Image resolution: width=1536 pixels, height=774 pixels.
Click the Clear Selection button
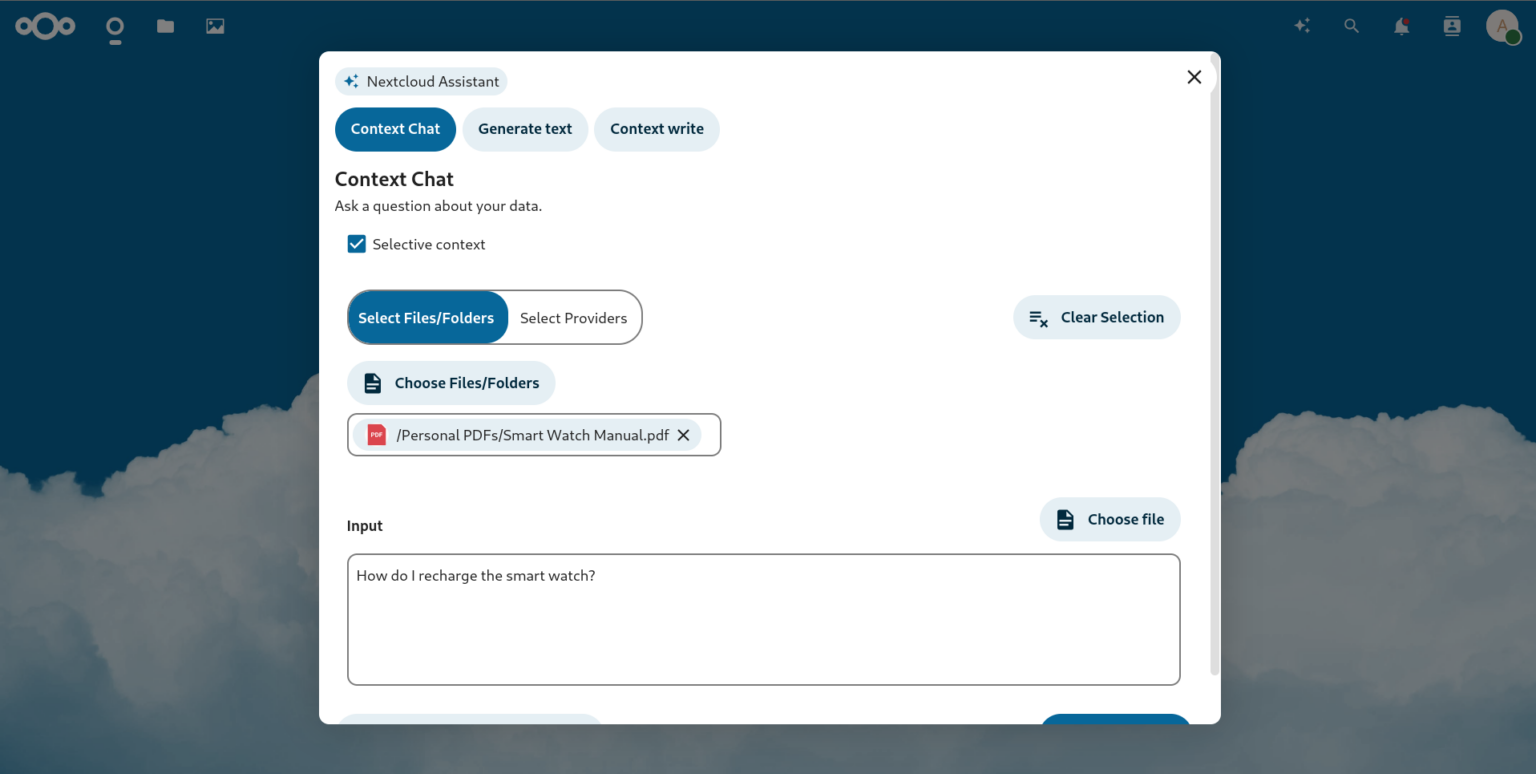point(1096,317)
